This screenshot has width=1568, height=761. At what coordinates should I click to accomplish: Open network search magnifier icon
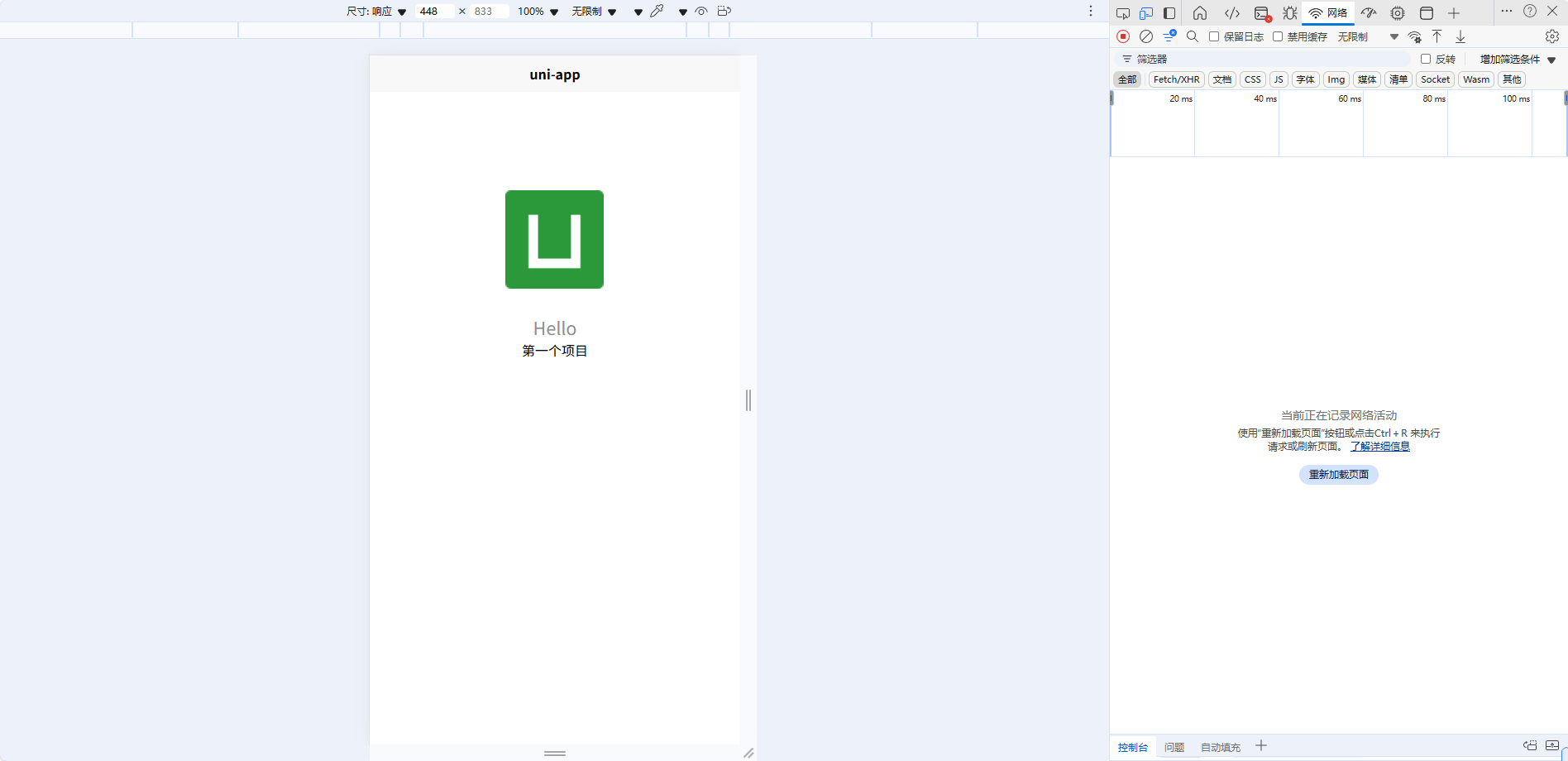[x=1193, y=36]
